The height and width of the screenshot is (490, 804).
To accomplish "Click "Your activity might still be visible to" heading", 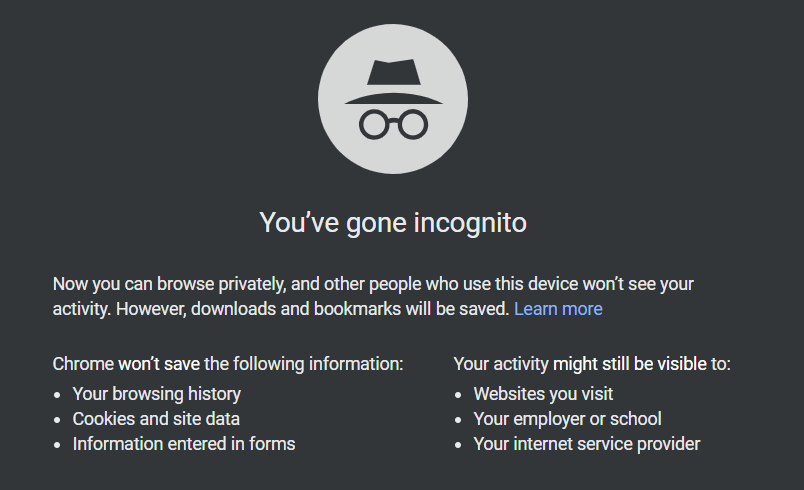I will [592, 364].
